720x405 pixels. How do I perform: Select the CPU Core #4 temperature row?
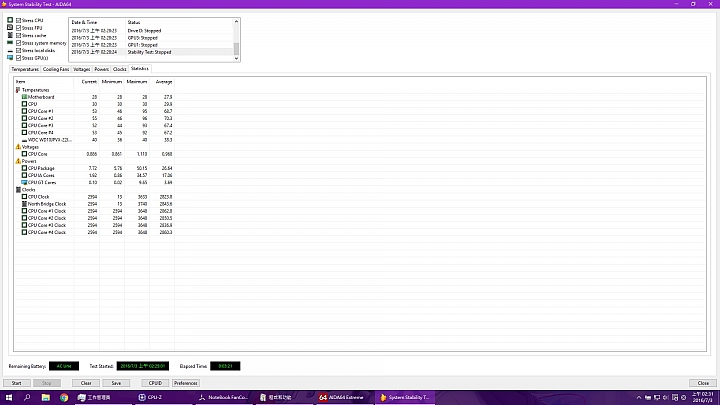[x=94, y=133]
